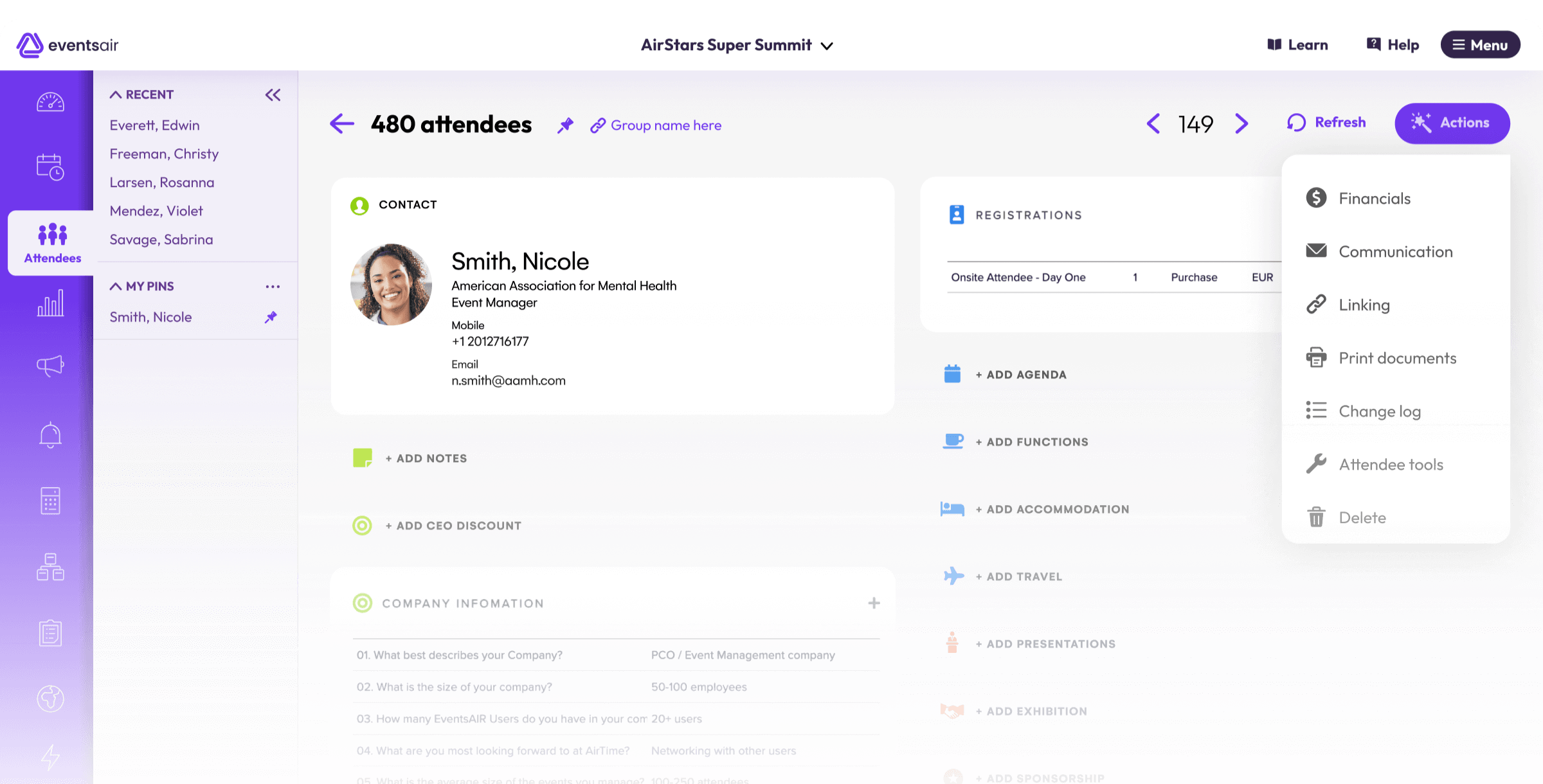The width and height of the screenshot is (1543, 784).
Task: Open the AirStars Super Summit event dropdown
Action: point(827,45)
